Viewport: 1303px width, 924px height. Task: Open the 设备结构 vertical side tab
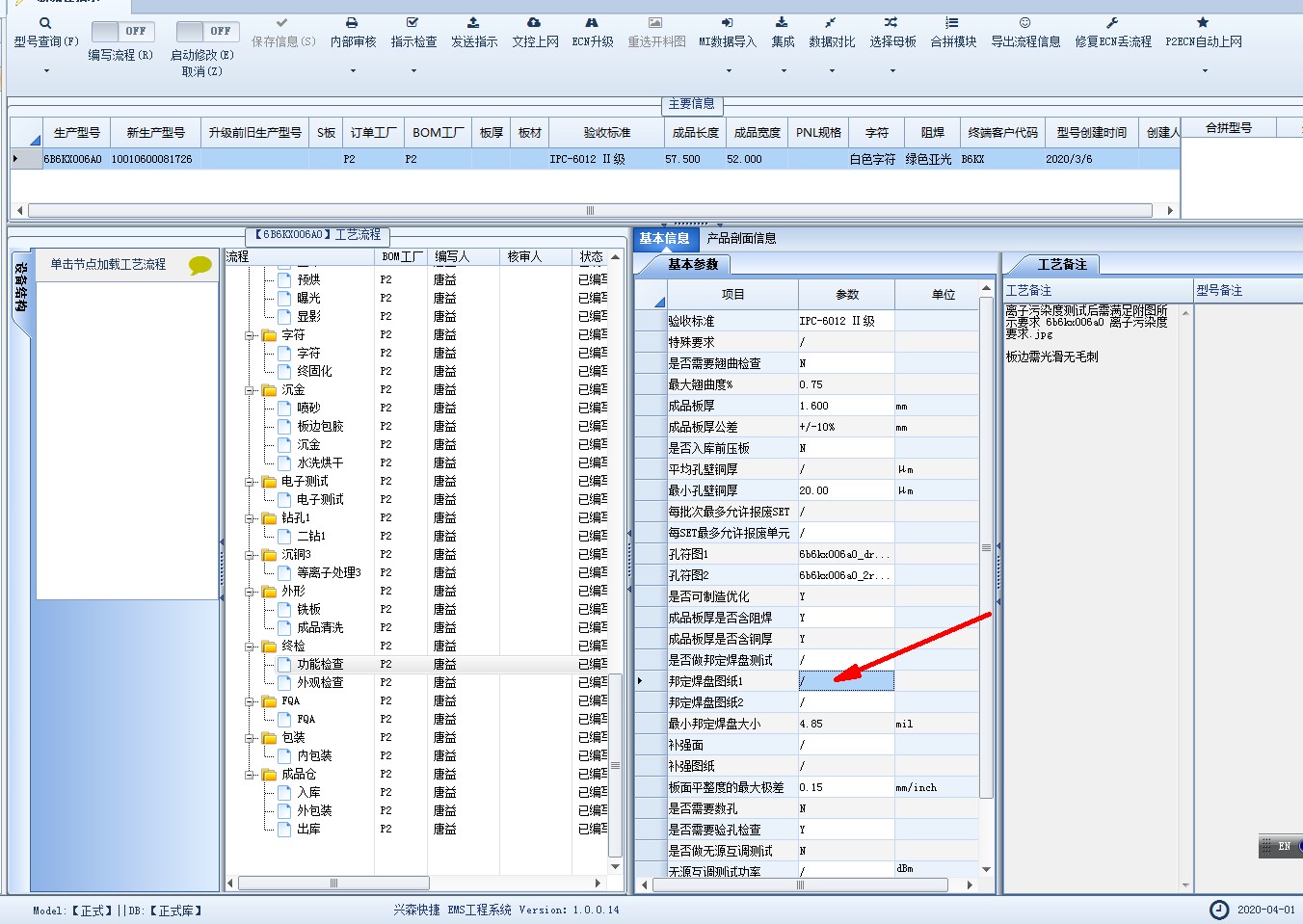pos(21,294)
